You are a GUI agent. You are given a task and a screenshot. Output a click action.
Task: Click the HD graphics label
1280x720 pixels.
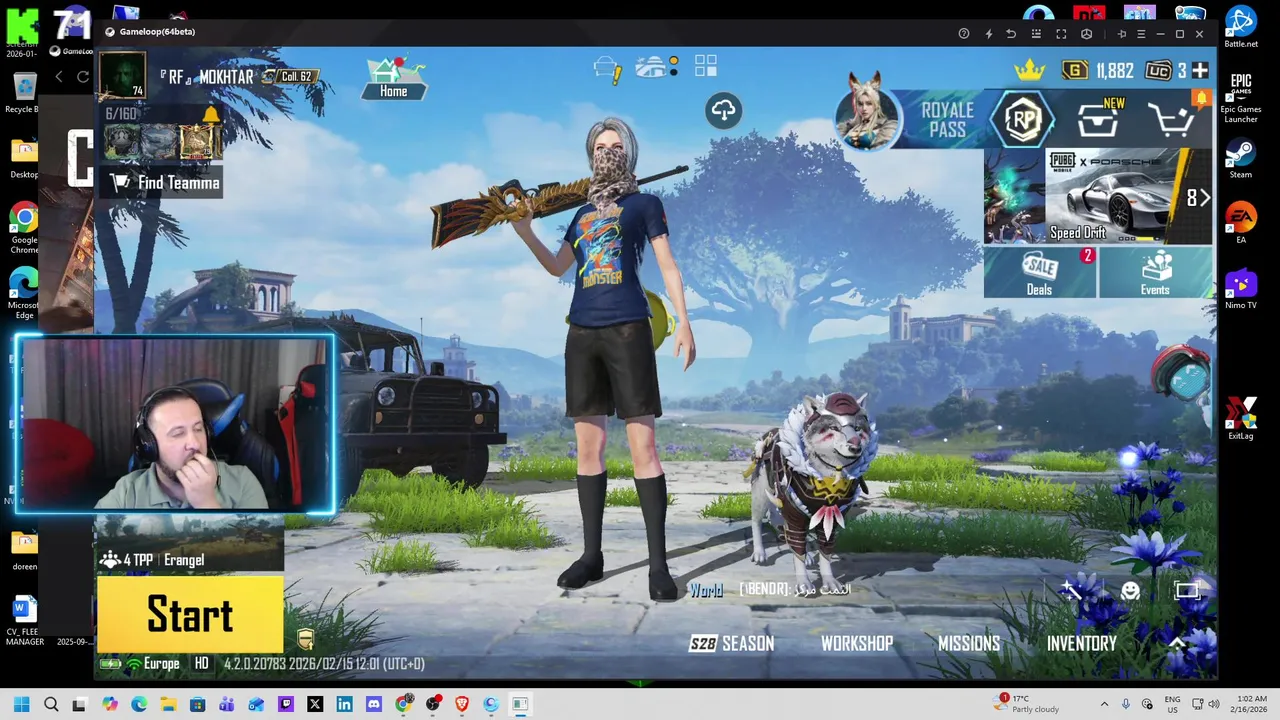(x=202, y=664)
